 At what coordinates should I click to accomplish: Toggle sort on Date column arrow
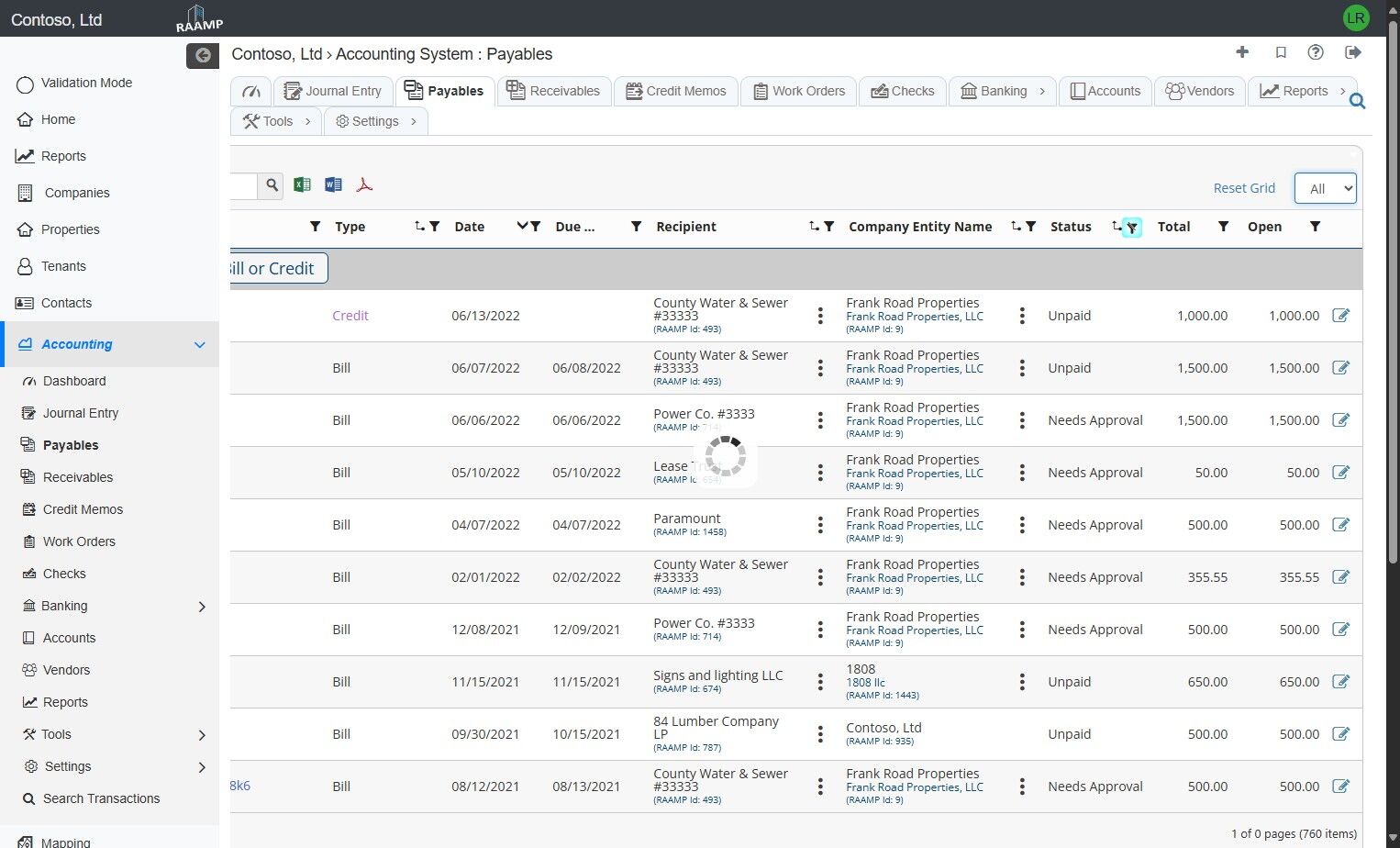521,227
